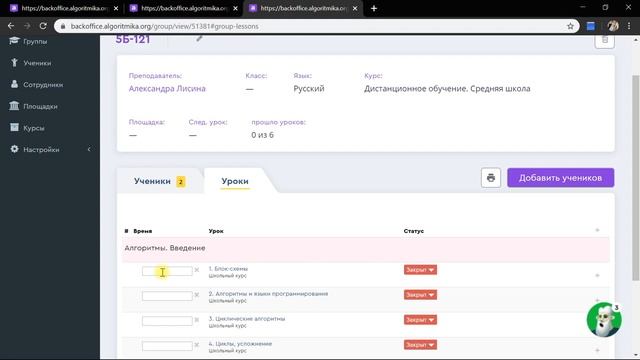Close the first browser tab

(116, 8)
